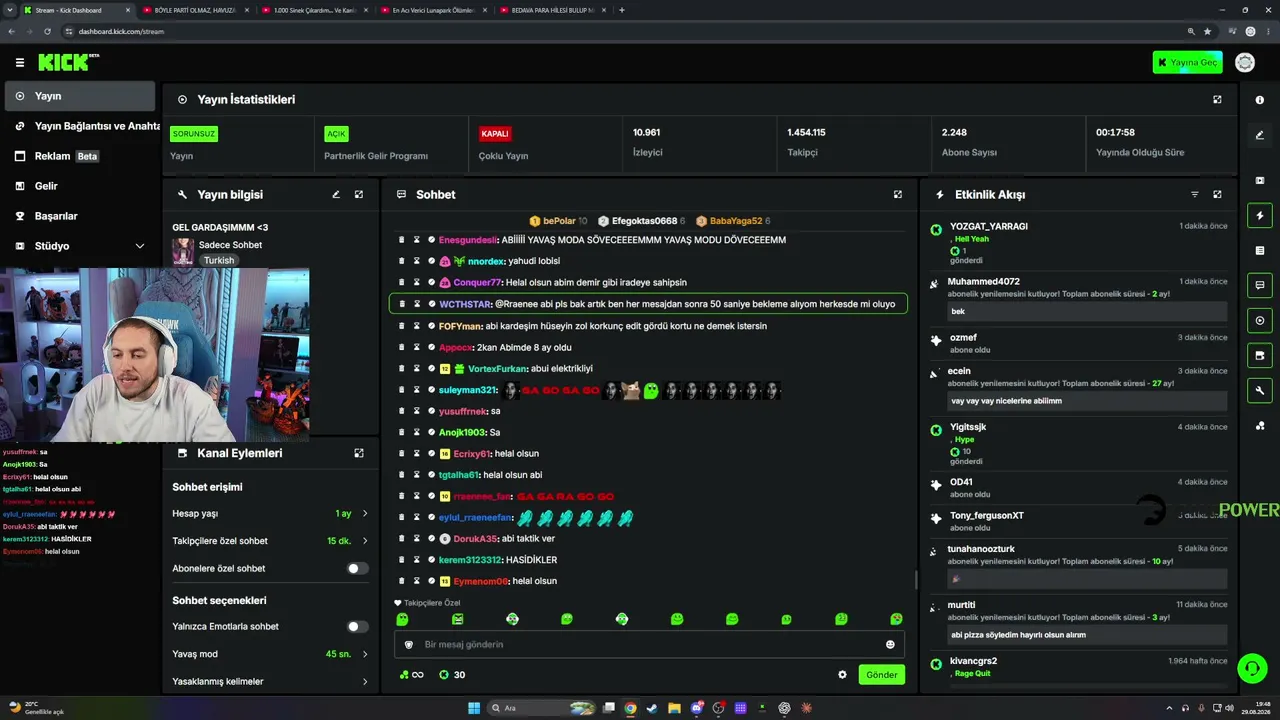Reload the page with browser refresh button

pyautogui.click(x=47, y=31)
